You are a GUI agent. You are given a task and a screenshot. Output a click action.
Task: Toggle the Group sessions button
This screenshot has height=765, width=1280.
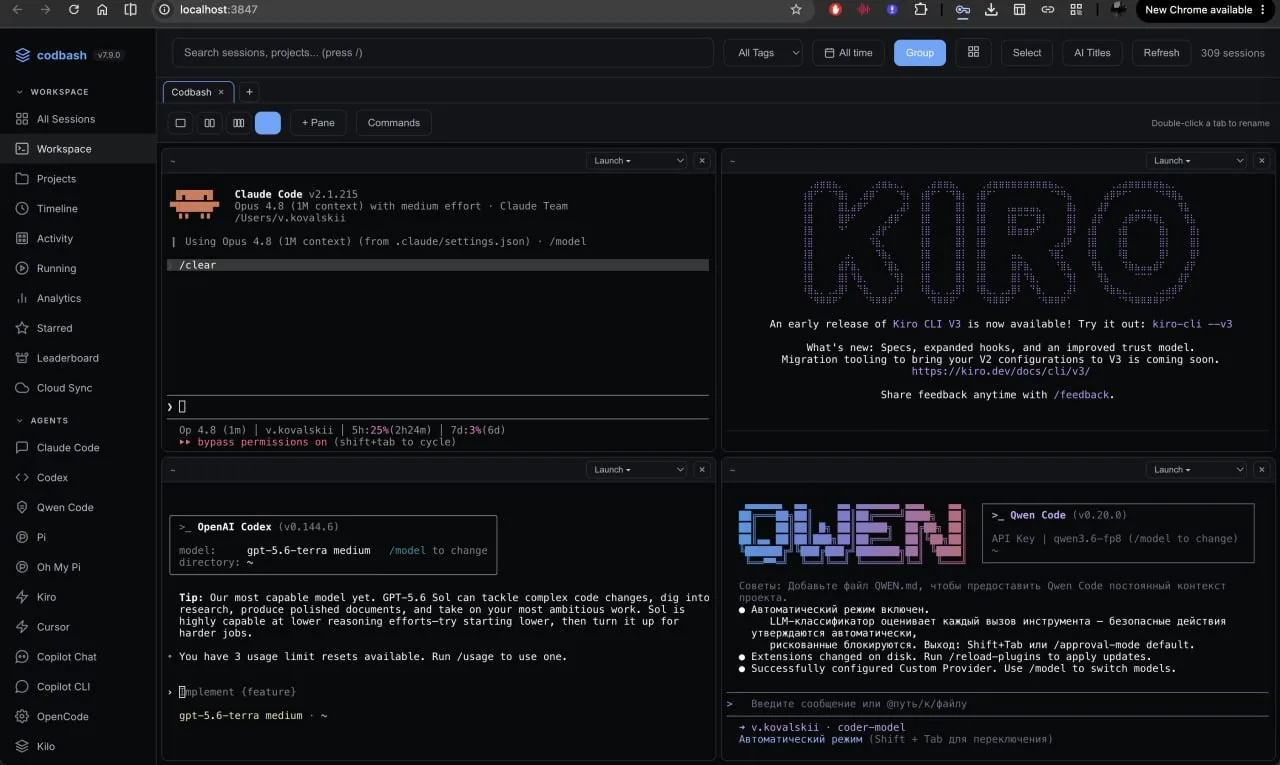click(920, 53)
